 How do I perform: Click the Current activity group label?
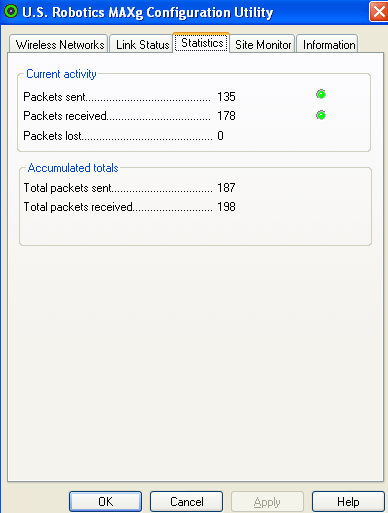click(x=61, y=74)
